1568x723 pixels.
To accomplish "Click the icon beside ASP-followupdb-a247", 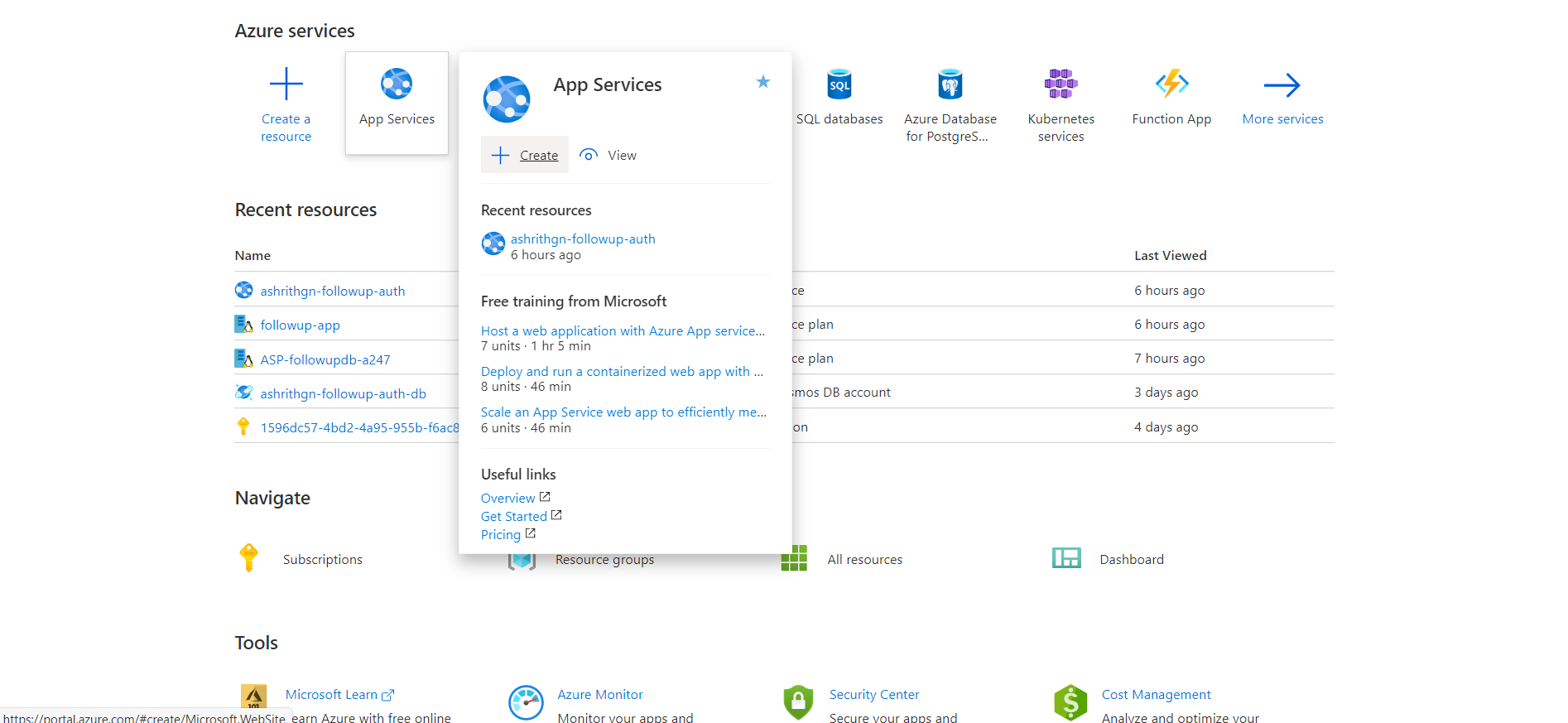I will pos(243,359).
